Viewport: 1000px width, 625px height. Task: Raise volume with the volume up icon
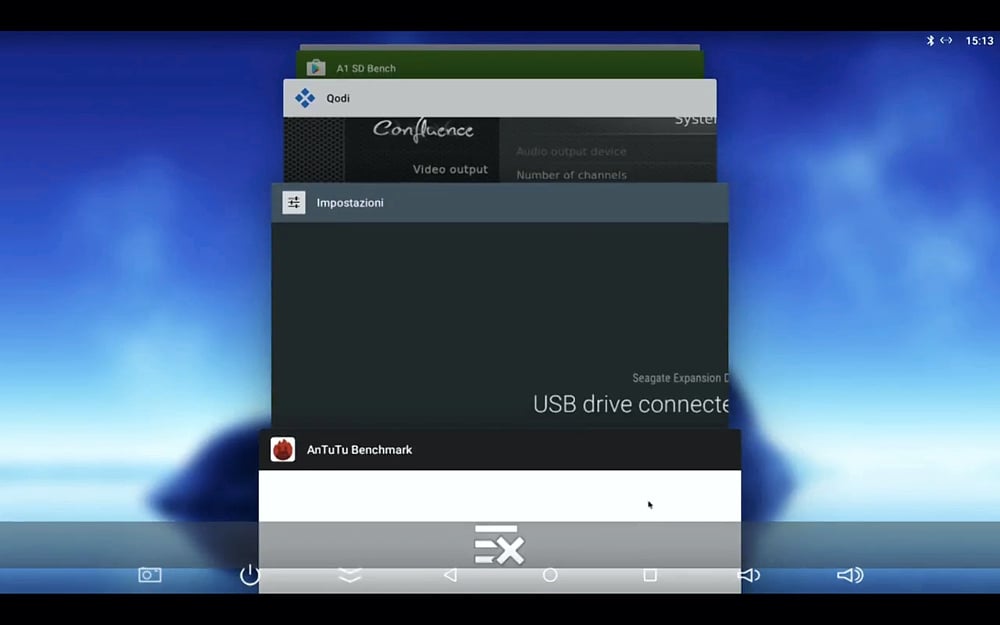(x=849, y=575)
